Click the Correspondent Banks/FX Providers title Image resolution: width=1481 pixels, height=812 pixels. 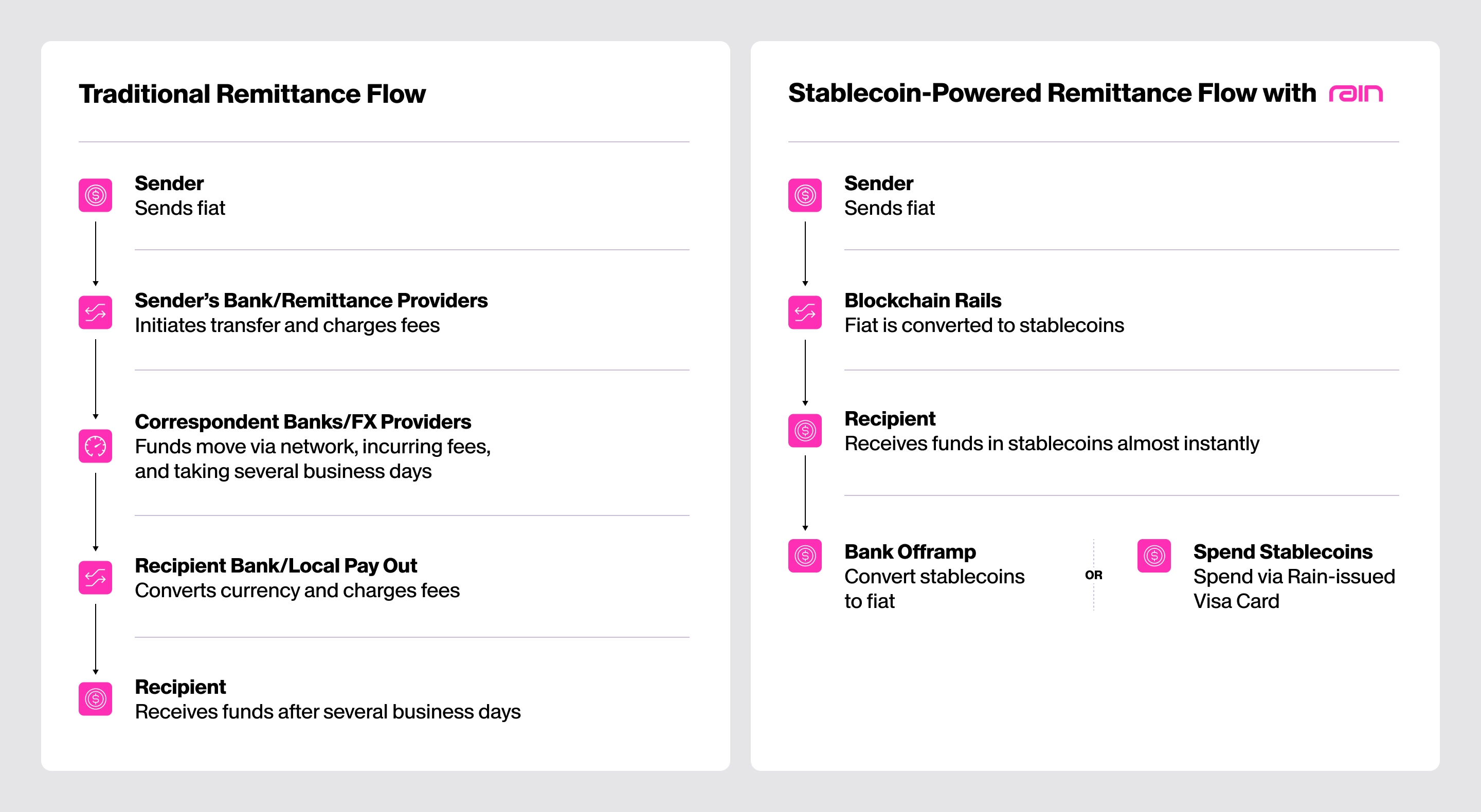click(302, 422)
